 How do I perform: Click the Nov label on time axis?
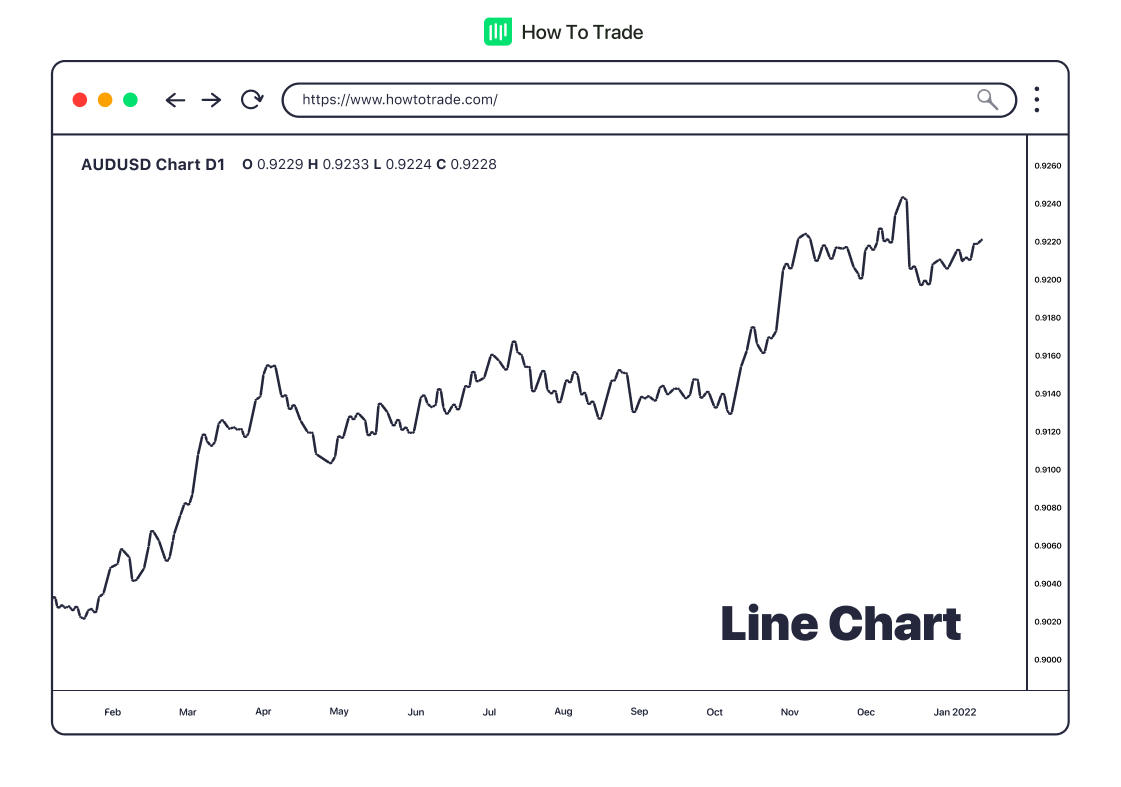coord(790,712)
